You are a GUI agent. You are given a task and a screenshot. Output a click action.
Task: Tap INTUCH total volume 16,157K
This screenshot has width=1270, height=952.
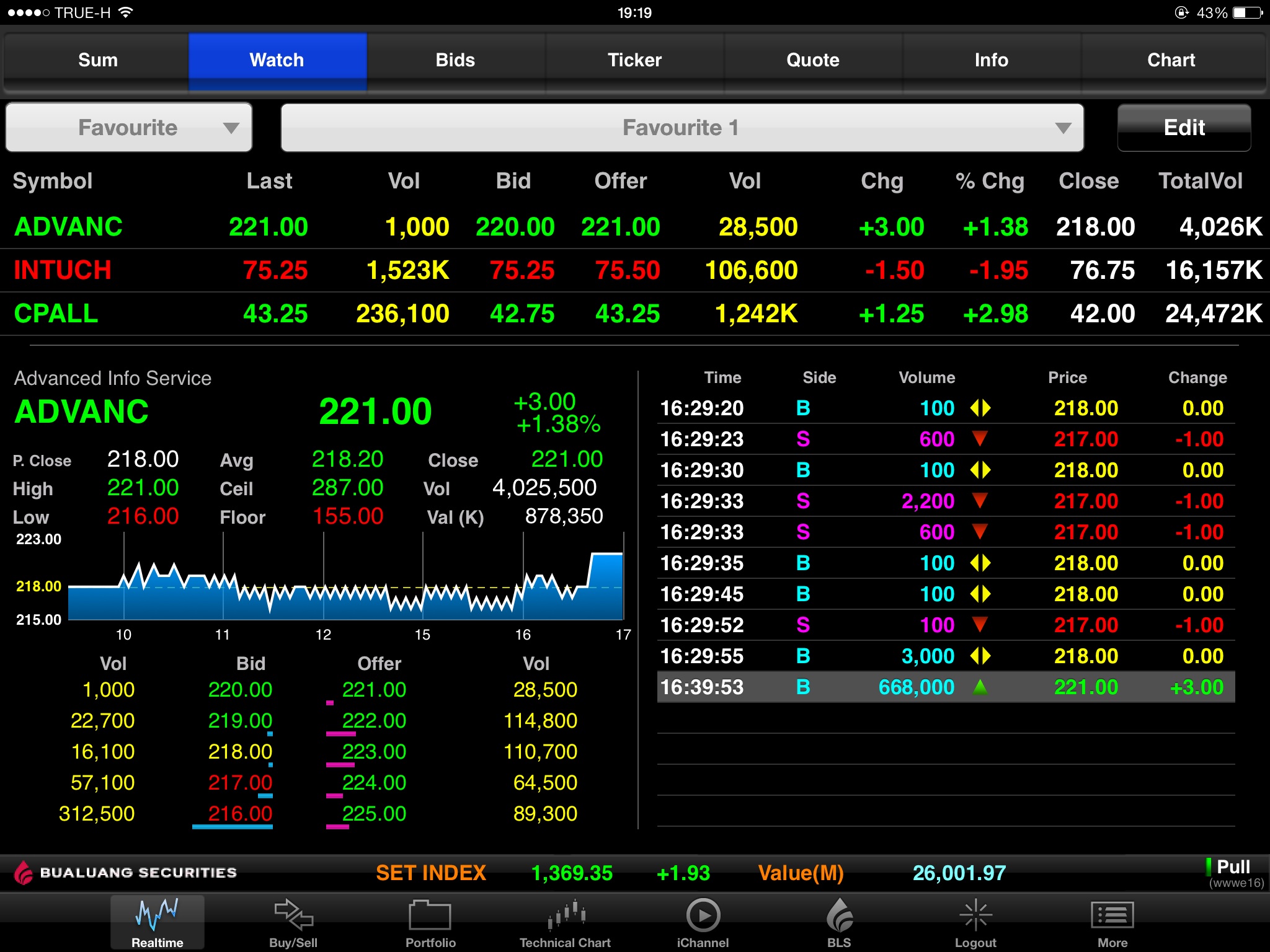coord(1214,270)
